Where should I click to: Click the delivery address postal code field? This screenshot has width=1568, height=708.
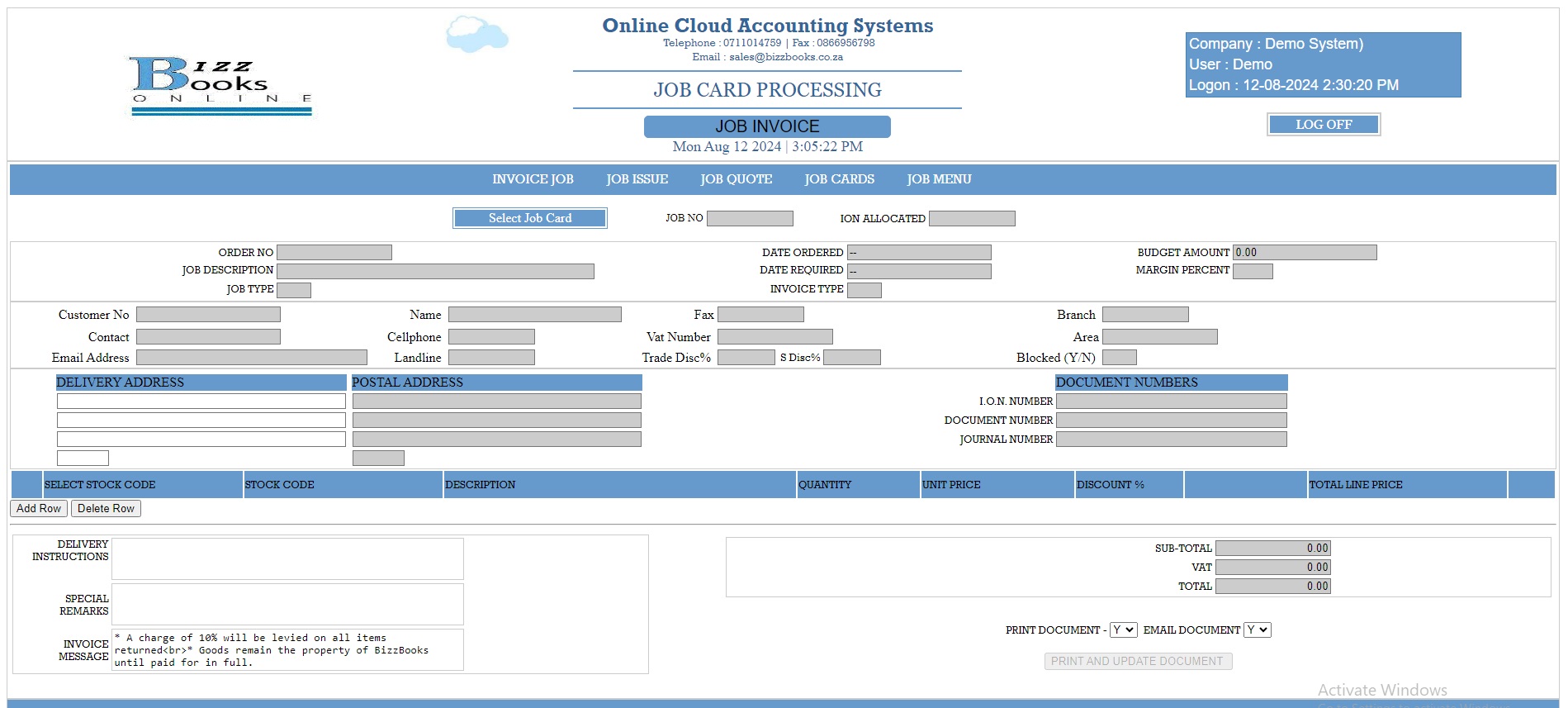click(83, 459)
